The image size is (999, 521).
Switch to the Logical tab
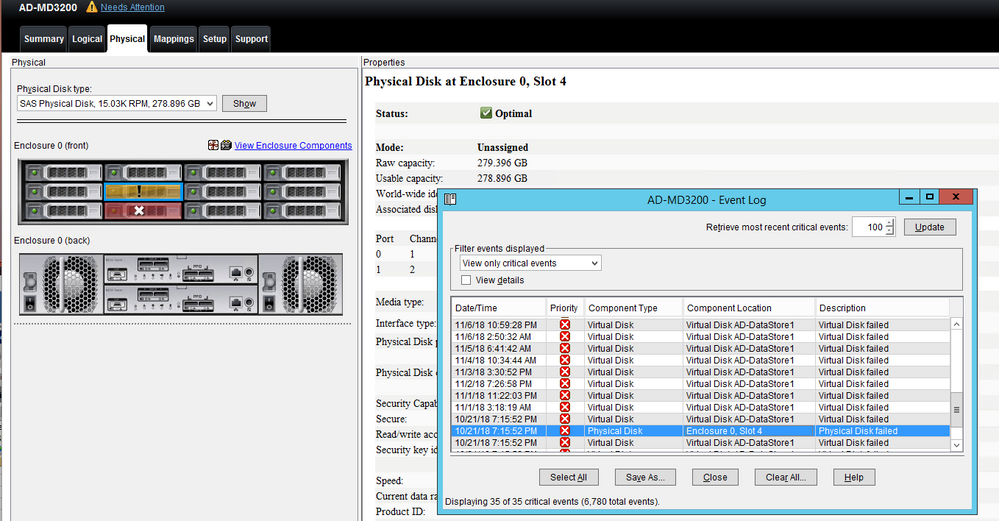(87, 39)
